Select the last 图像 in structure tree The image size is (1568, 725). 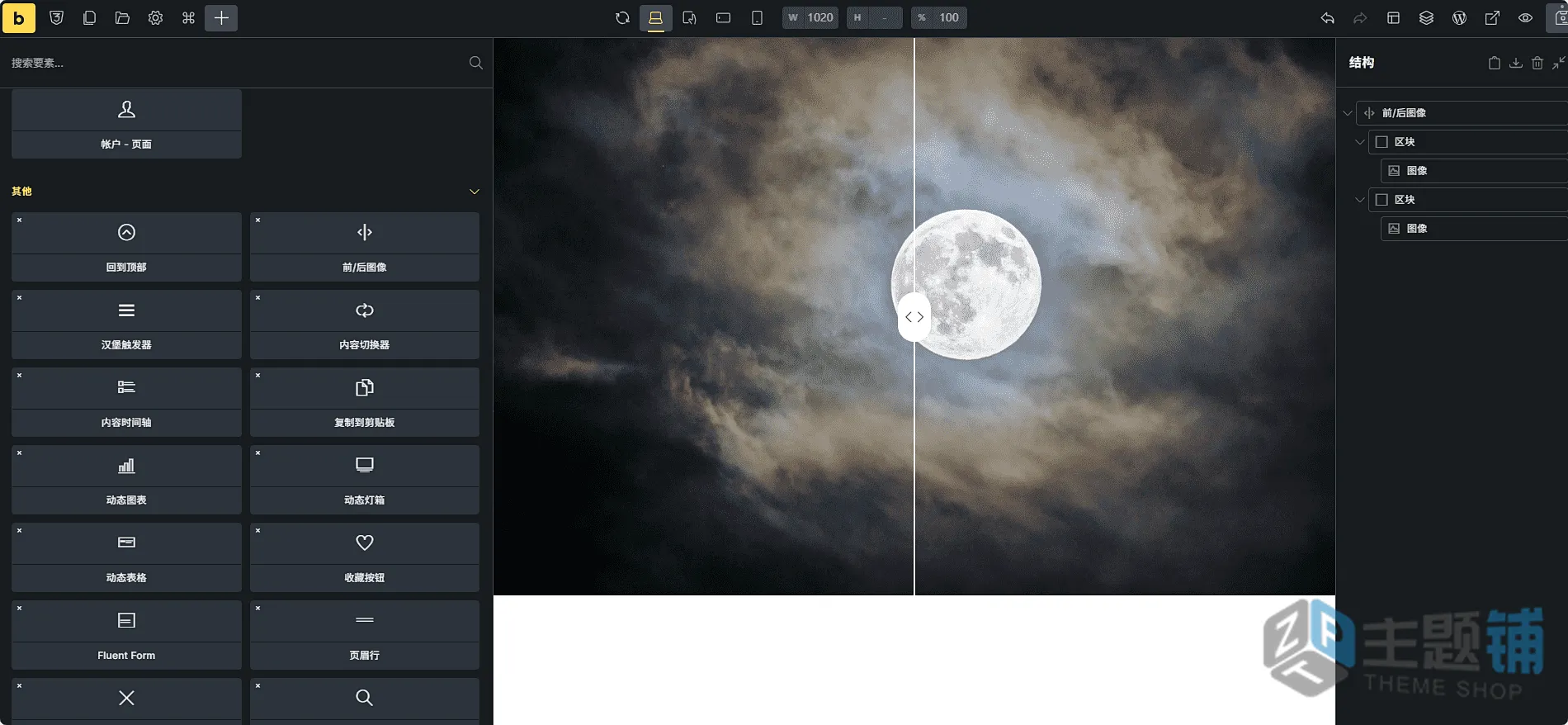(x=1474, y=229)
